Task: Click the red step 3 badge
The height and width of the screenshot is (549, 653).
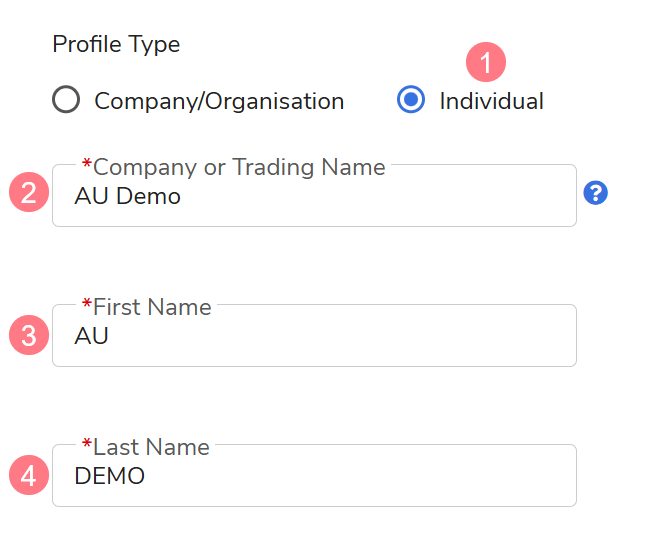Action: [29, 335]
